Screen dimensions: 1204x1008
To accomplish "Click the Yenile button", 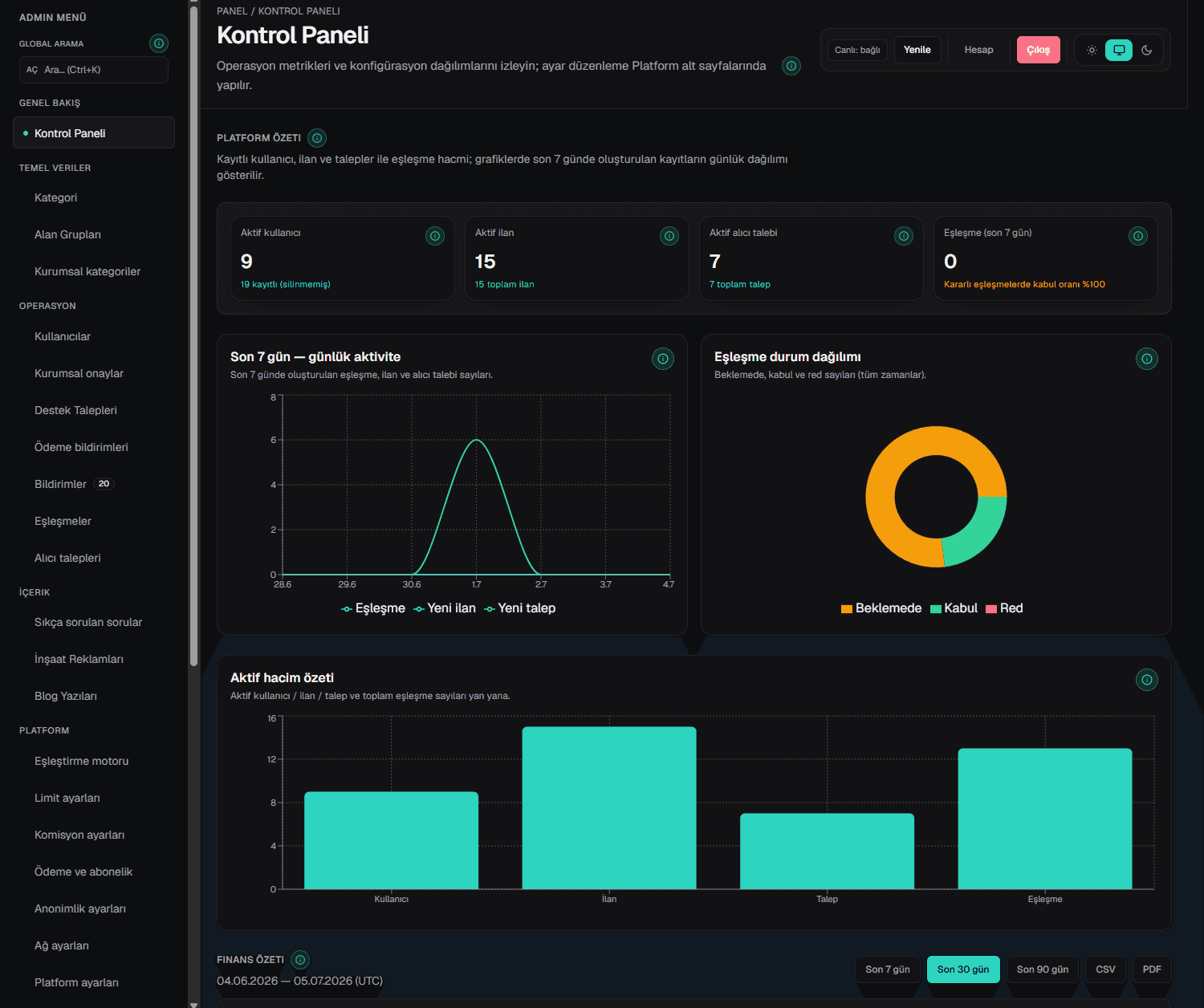I will pos(917,50).
